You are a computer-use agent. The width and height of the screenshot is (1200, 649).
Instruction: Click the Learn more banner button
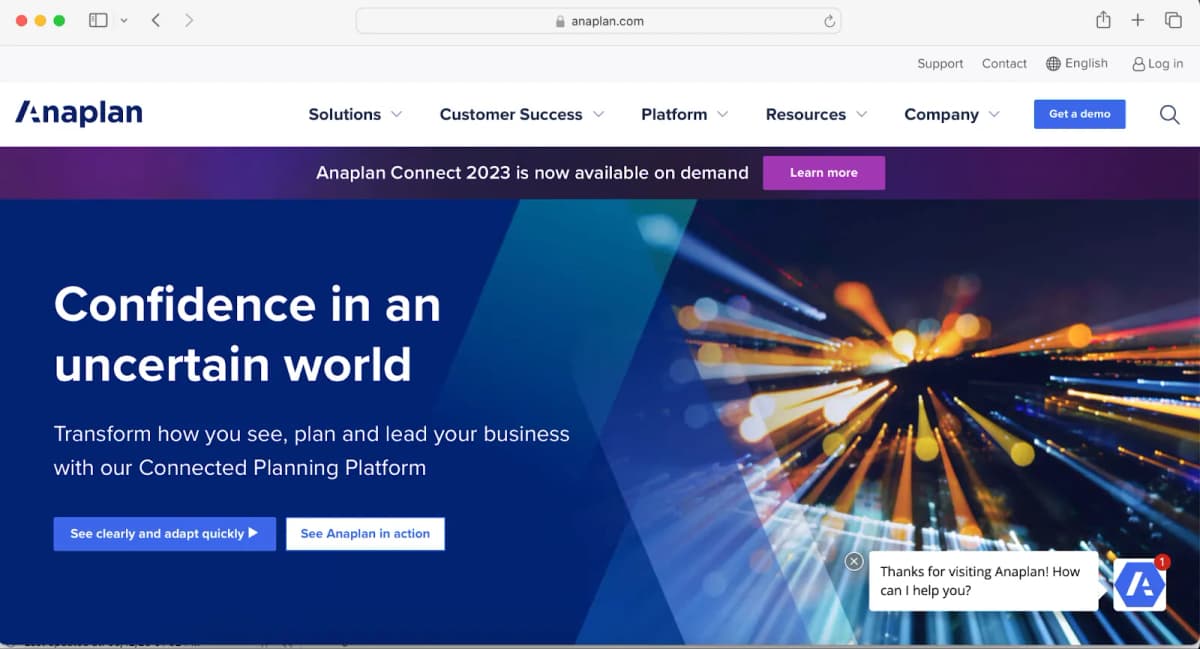[x=824, y=172]
